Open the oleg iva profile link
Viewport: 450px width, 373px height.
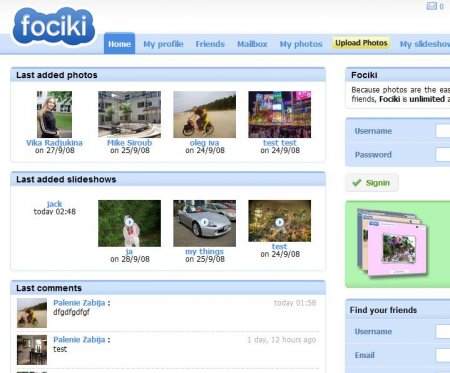point(204,143)
